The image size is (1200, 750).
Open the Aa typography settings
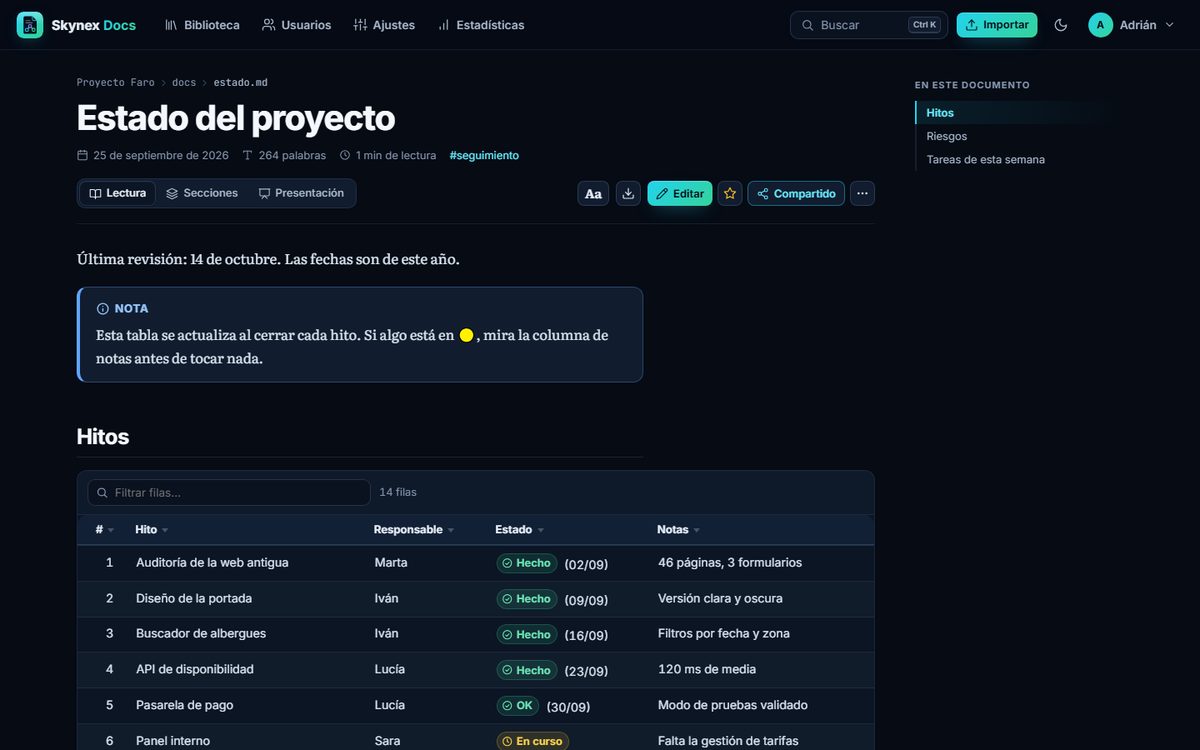coord(593,194)
